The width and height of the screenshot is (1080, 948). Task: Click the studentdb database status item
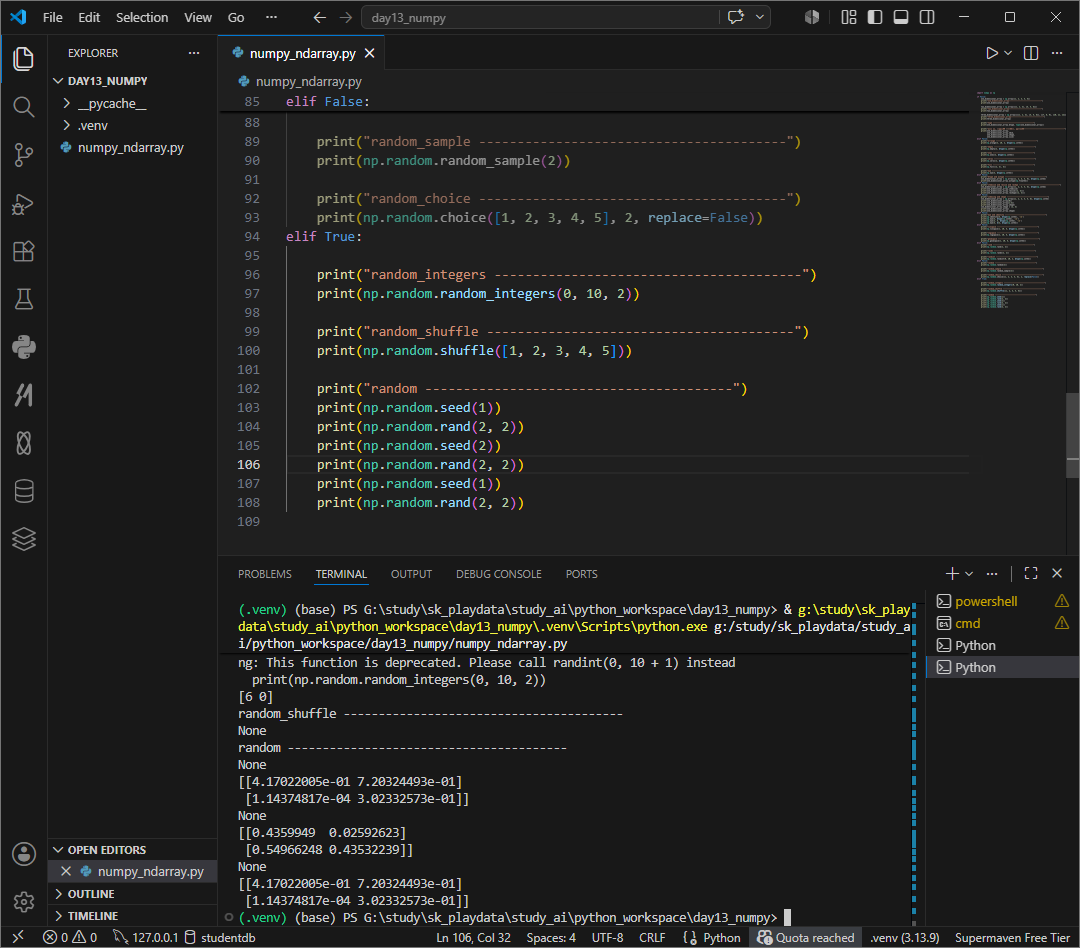(220, 938)
